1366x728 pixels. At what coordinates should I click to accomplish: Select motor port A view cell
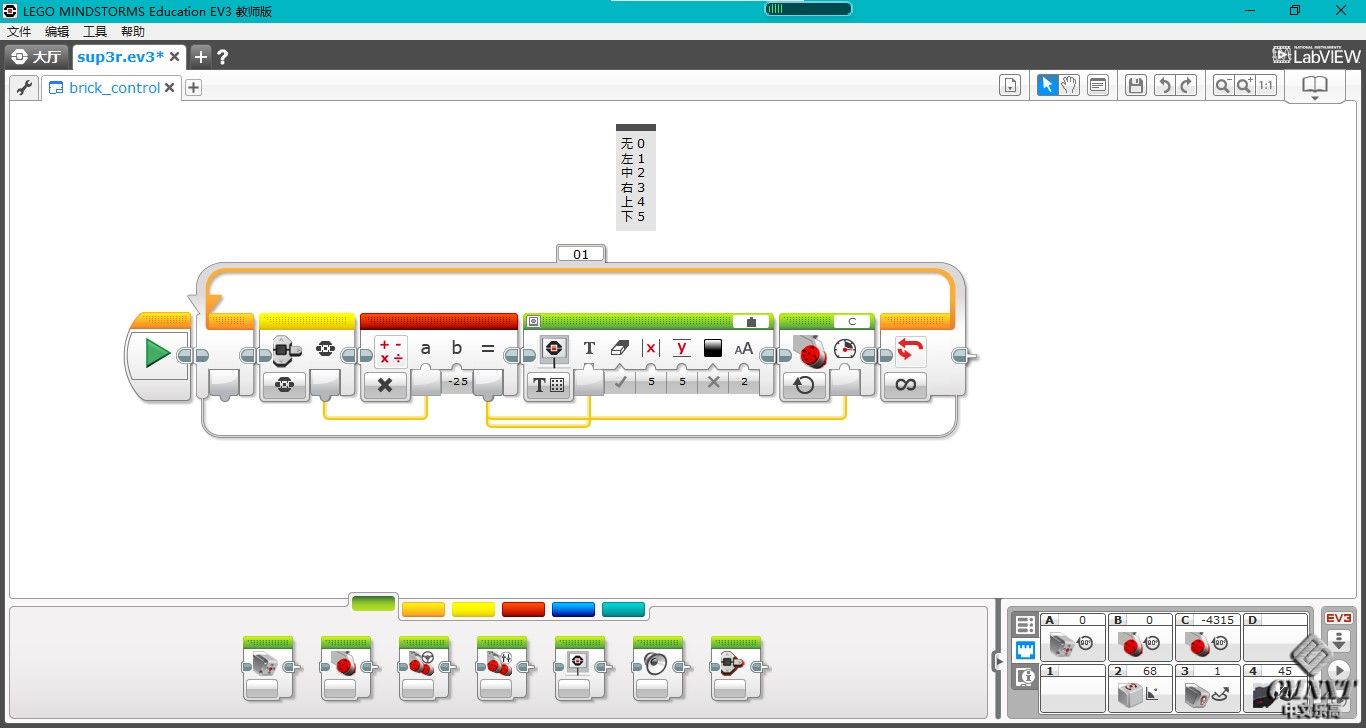click(1073, 637)
